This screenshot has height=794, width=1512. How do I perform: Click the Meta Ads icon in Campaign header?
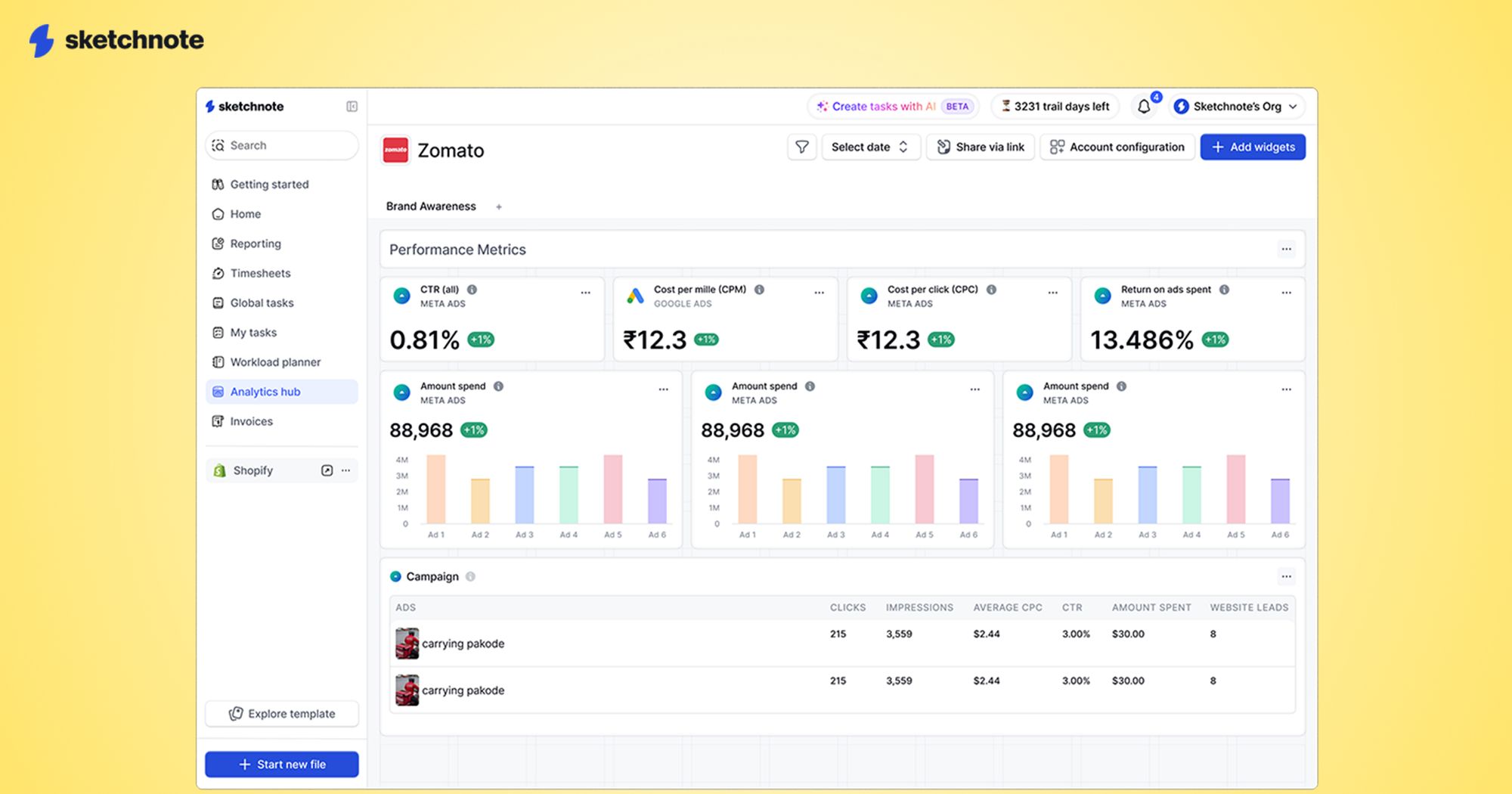pyautogui.click(x=395, y=576)
